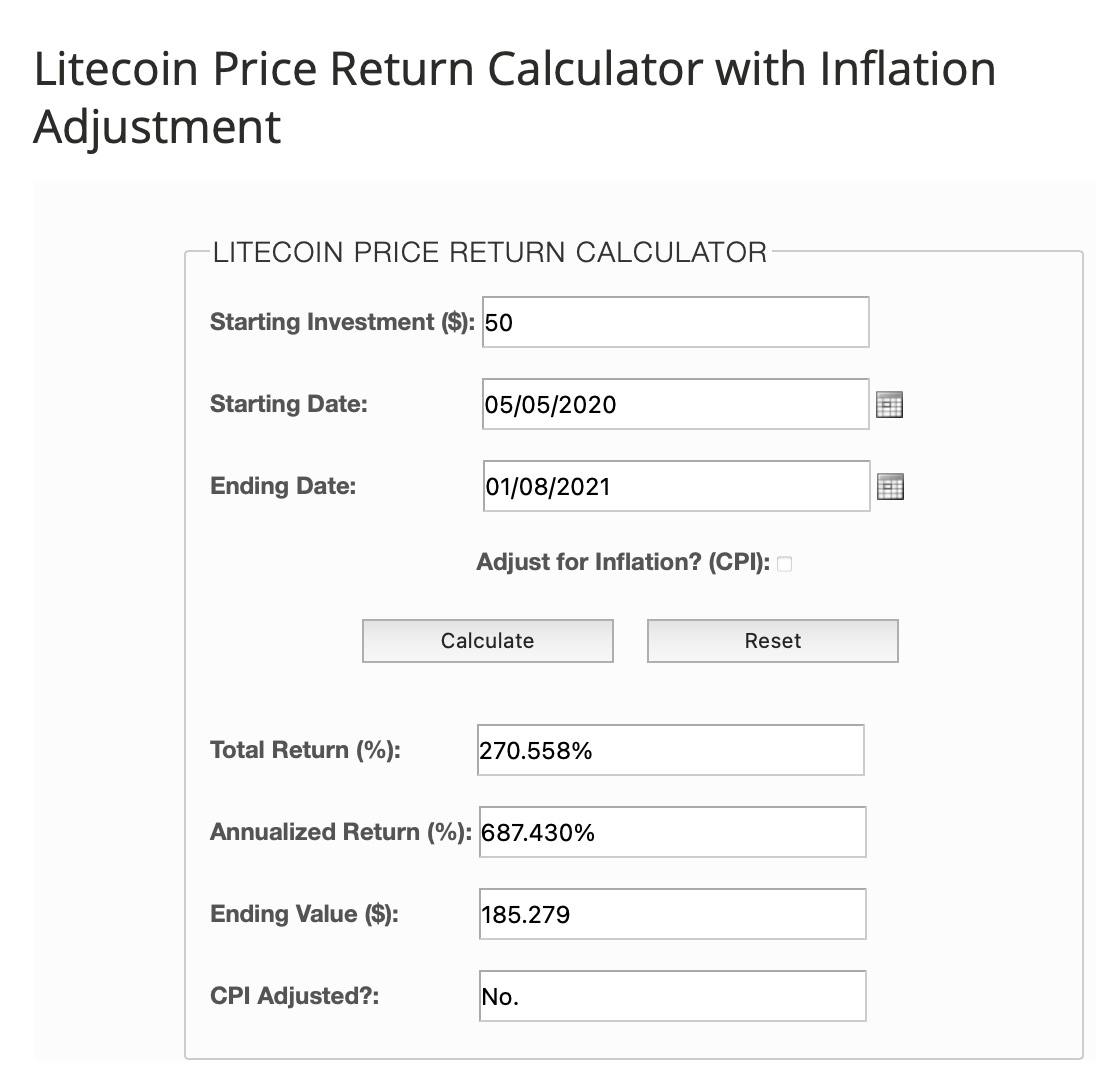This screenshot has width=1096, height=1074.
Task: Click the Annualized Return (%) label
Action: tap(340, 832)
